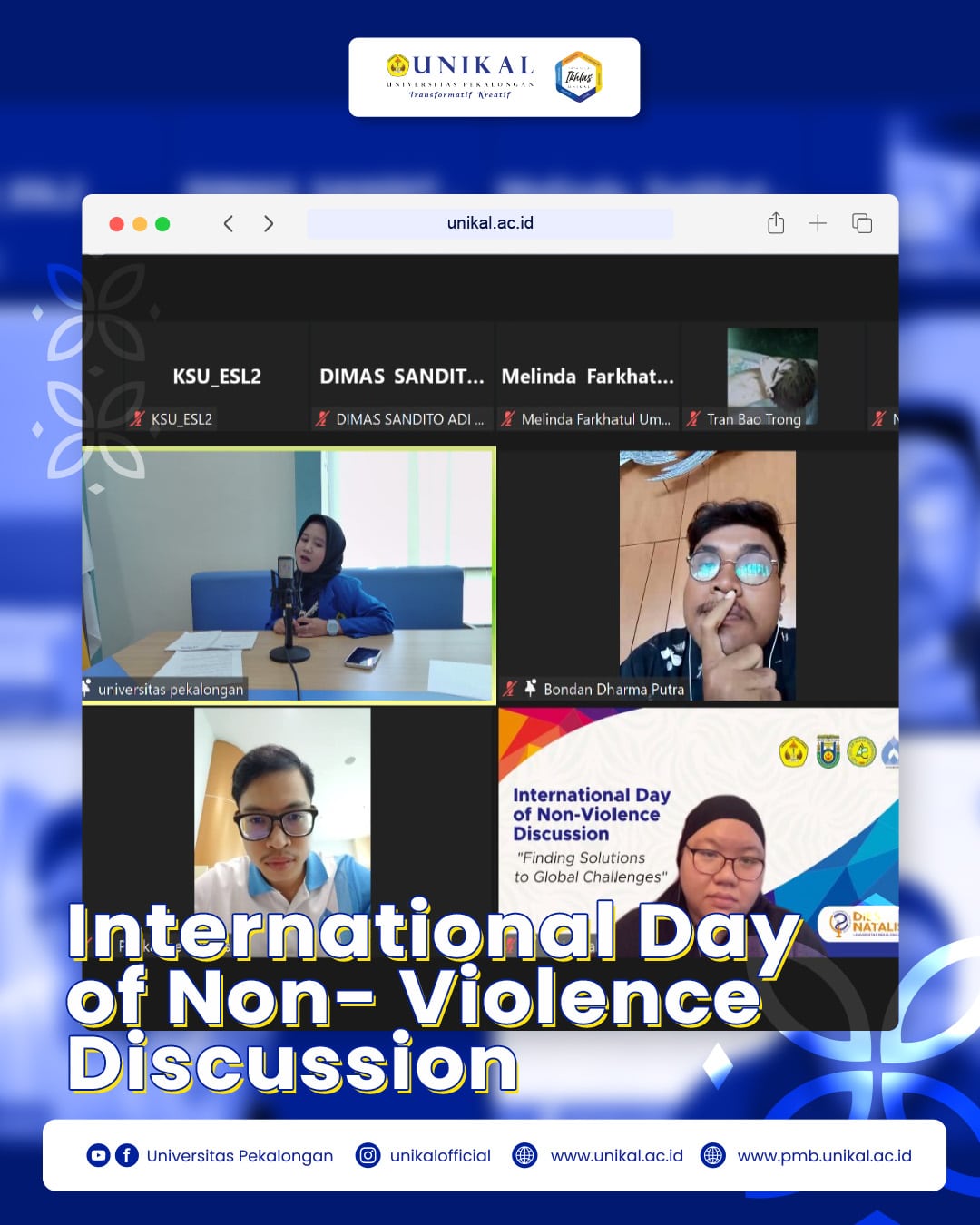Click the YouTube icon in footer
The image size is (980, 1225).
pos(98,1155)
